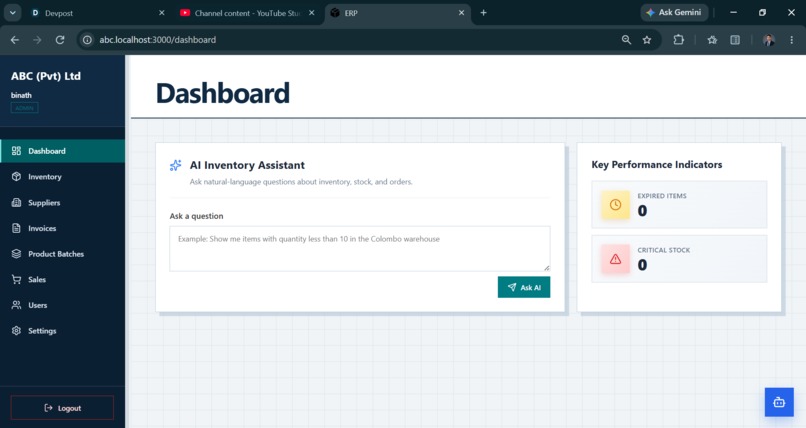Click the Expired Items clock icon
Viewport: 806px width, 428px height.
point(615,204)
